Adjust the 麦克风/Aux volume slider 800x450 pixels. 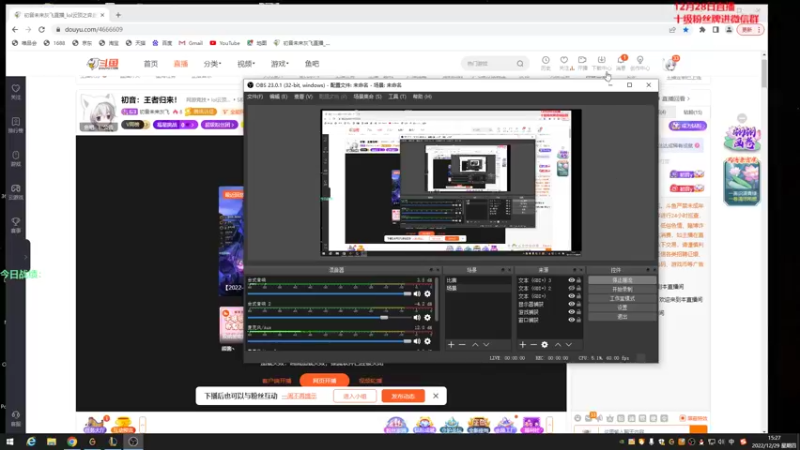(329, 341)
